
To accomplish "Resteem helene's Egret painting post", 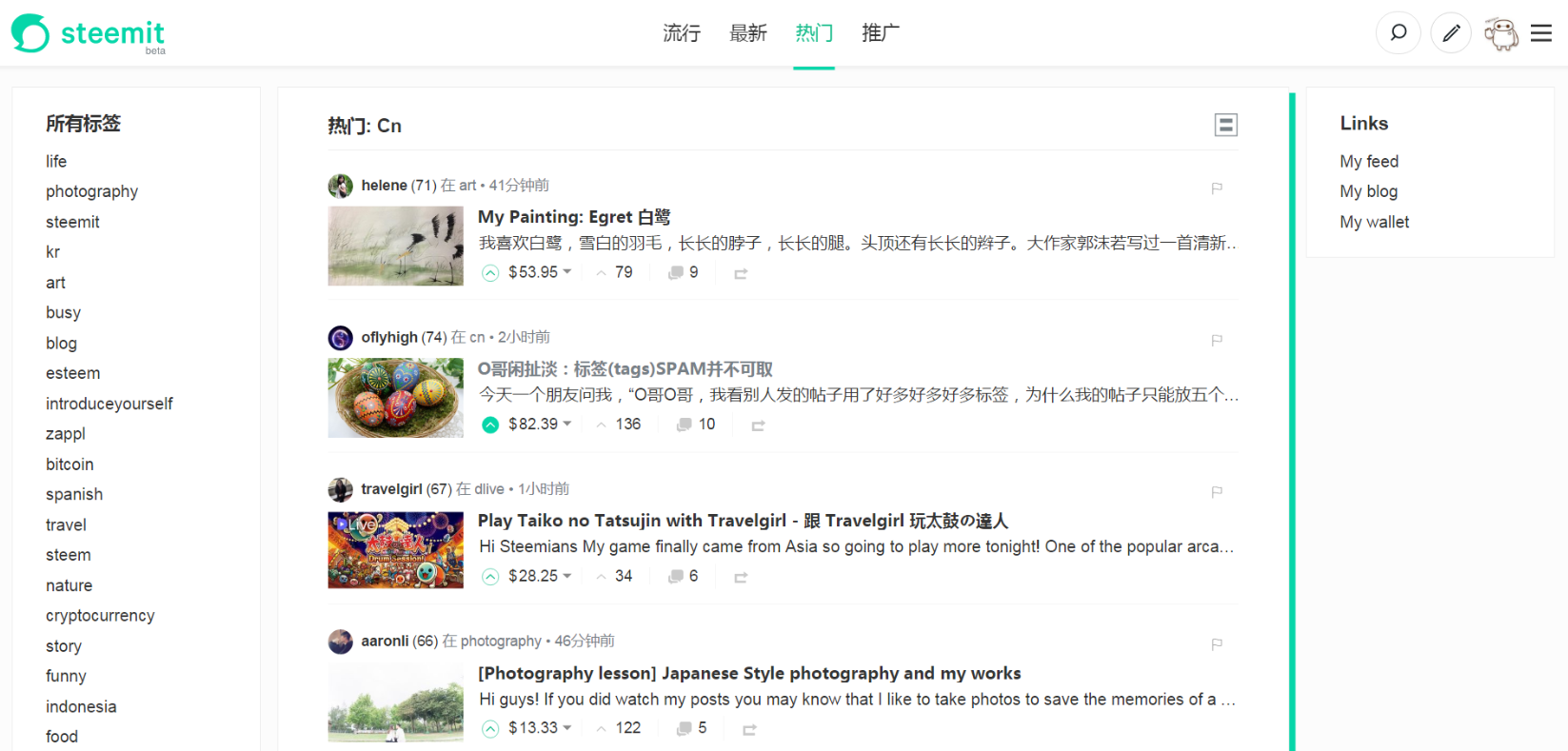I will pos(741,274).
